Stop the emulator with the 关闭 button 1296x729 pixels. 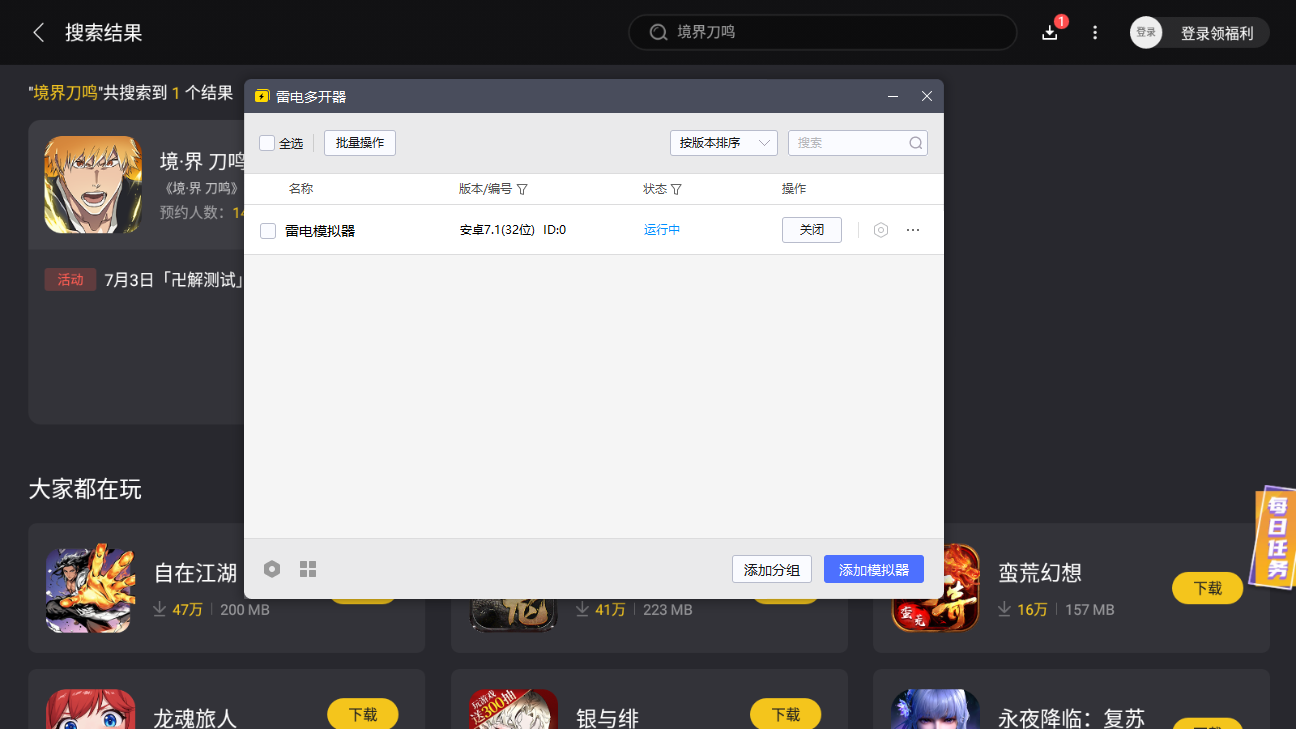point(811,229)
